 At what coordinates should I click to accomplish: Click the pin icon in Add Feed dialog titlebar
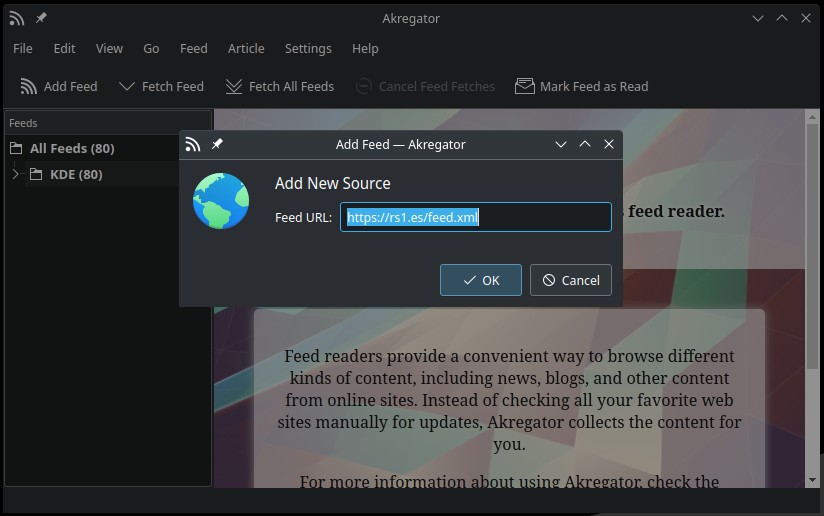pyautogui.click(x=217, y=143)
